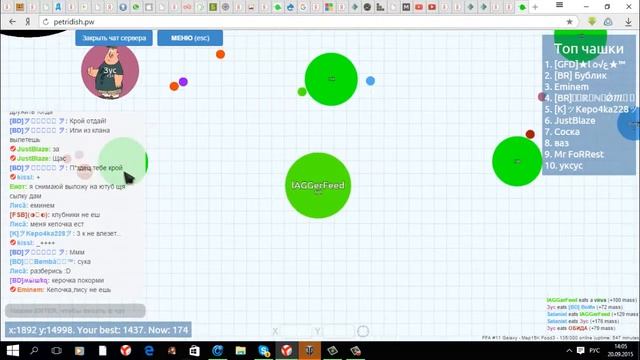Open the World of Tanks taskbar icon
This screenshot has width=640, height=360.
click(x=309, y=351)
